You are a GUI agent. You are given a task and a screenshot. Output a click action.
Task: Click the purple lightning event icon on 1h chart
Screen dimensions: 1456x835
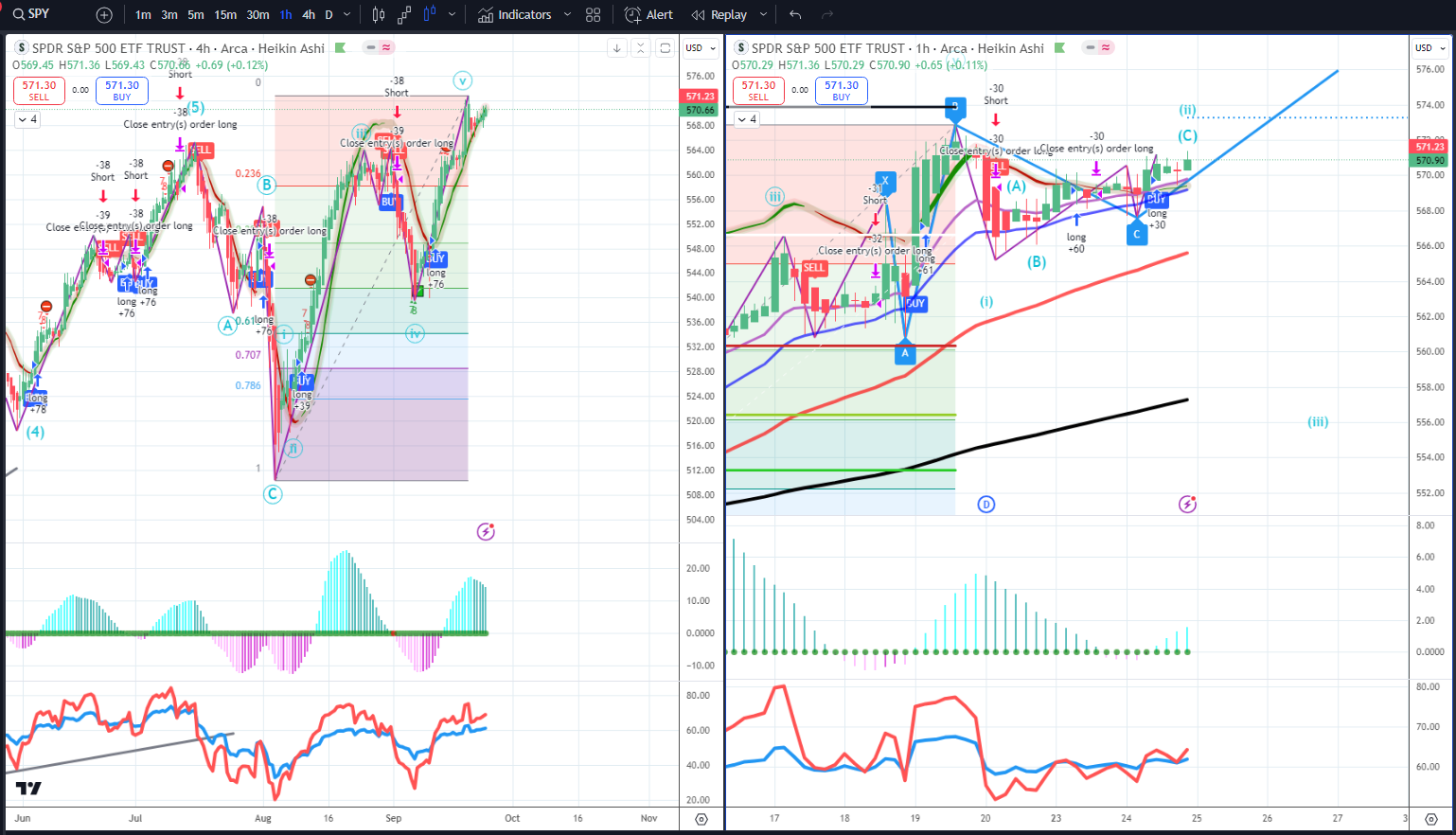click(1187, 504)
